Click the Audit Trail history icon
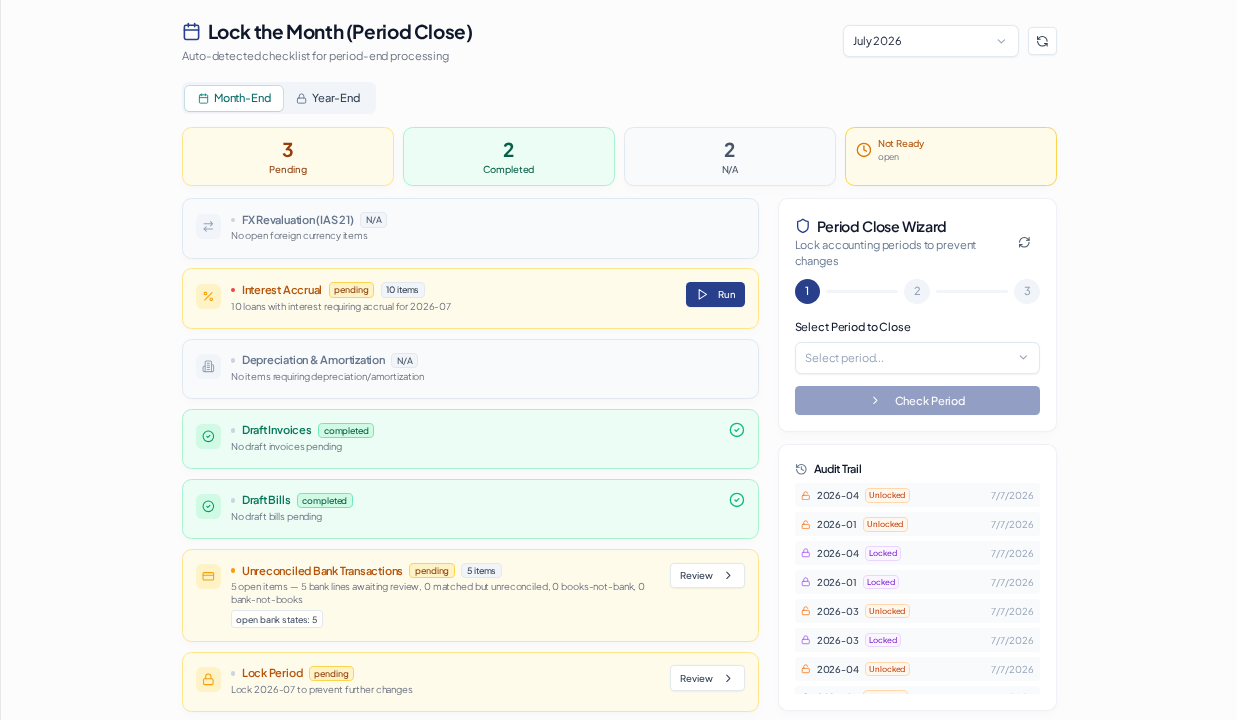The width and height of the screenshot is (1237, 720). (x=801, y=469)
